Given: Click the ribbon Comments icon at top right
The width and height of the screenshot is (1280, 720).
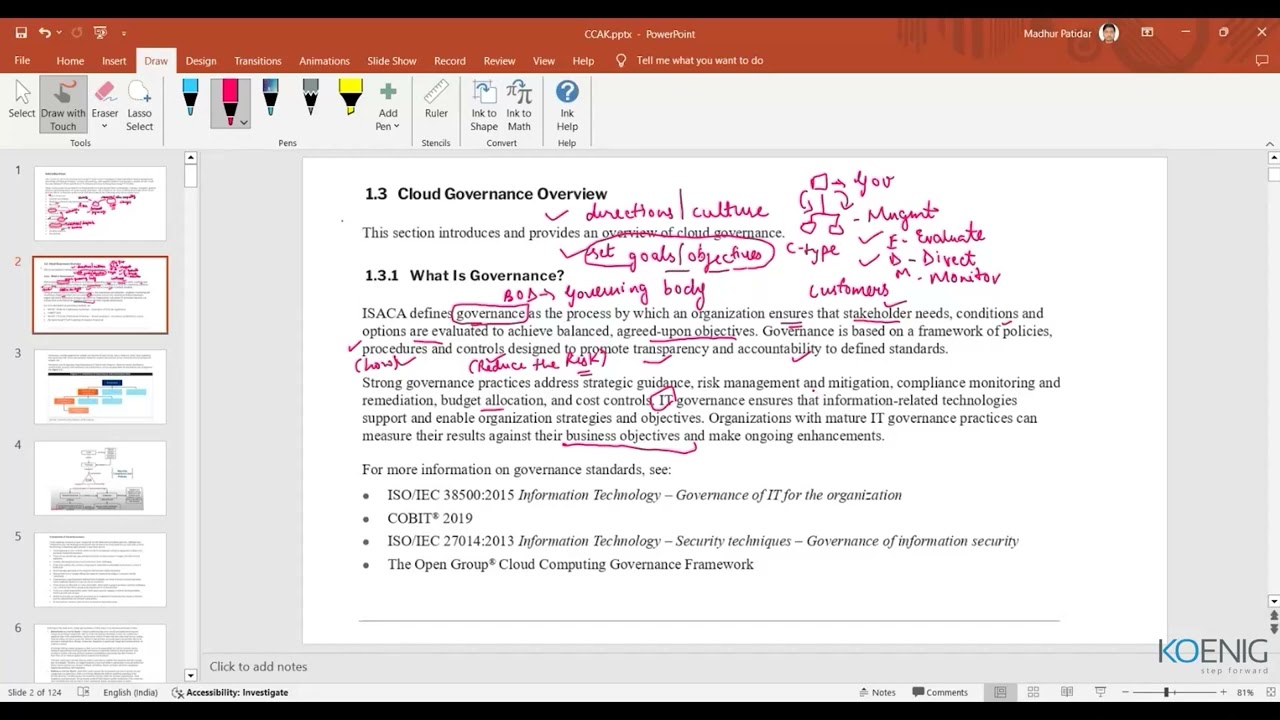Looking at the screenshot, I should point(1261,61).
